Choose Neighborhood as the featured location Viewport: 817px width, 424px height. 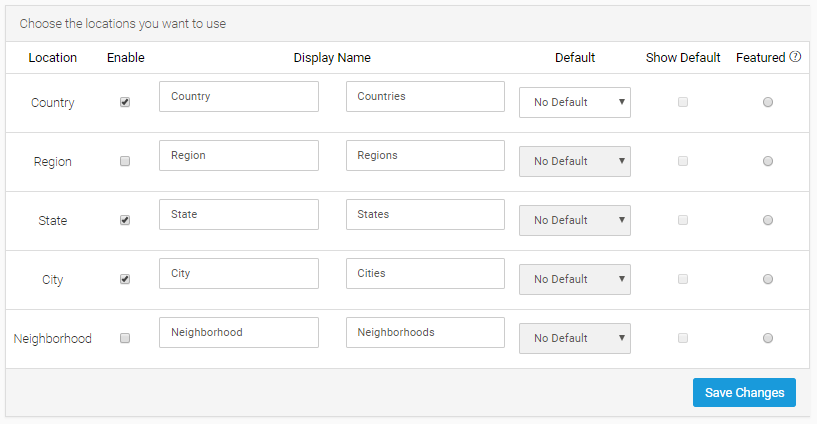click(x=768, y=338)
